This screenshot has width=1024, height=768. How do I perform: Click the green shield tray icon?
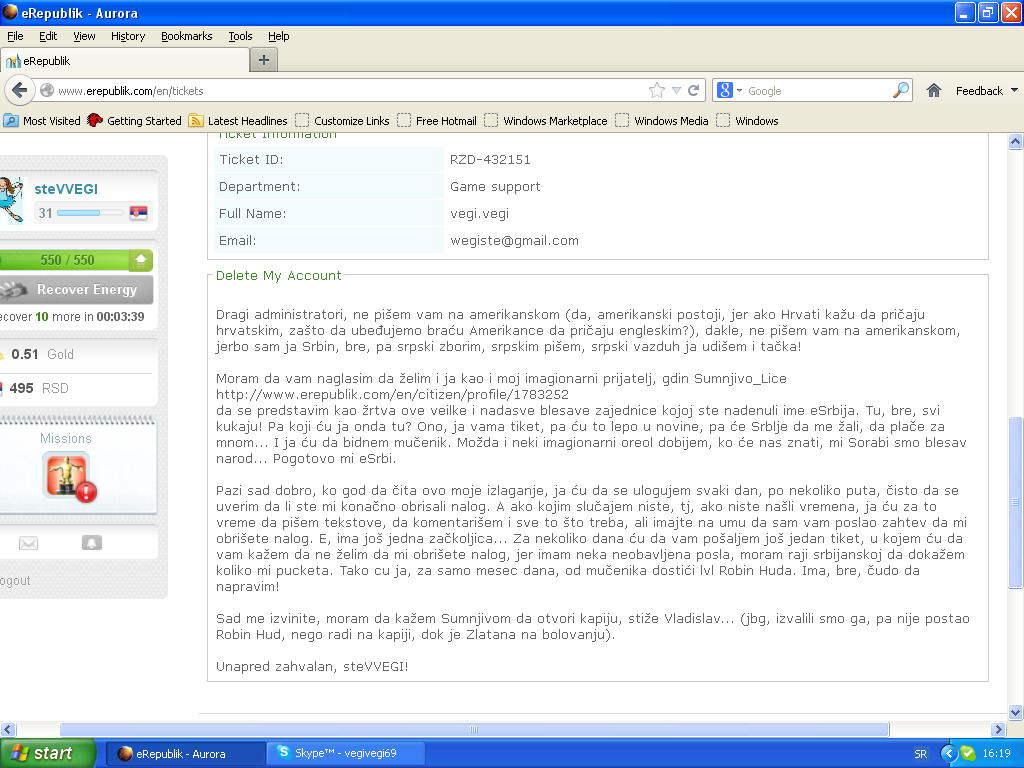(968, 754)
